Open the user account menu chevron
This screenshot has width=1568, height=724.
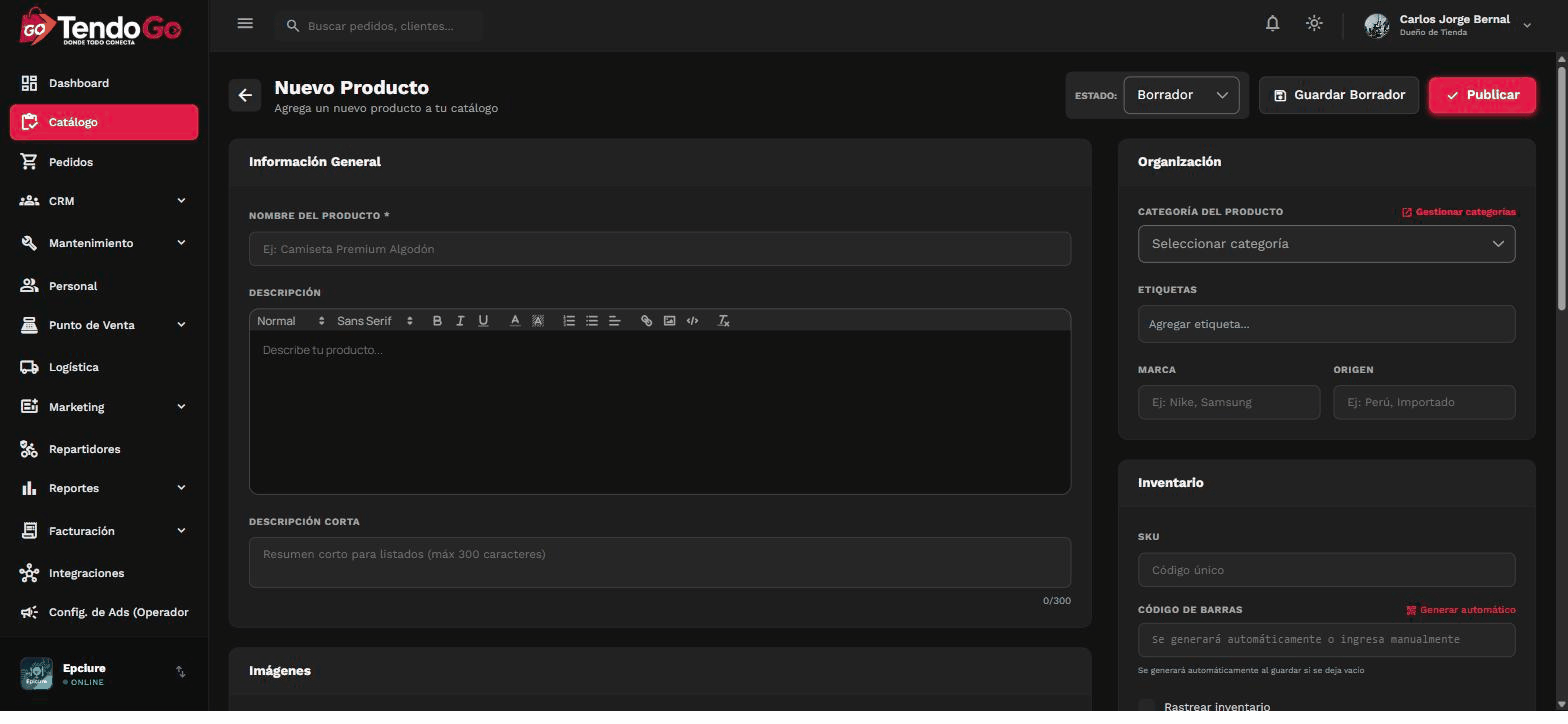(1527, 26)
